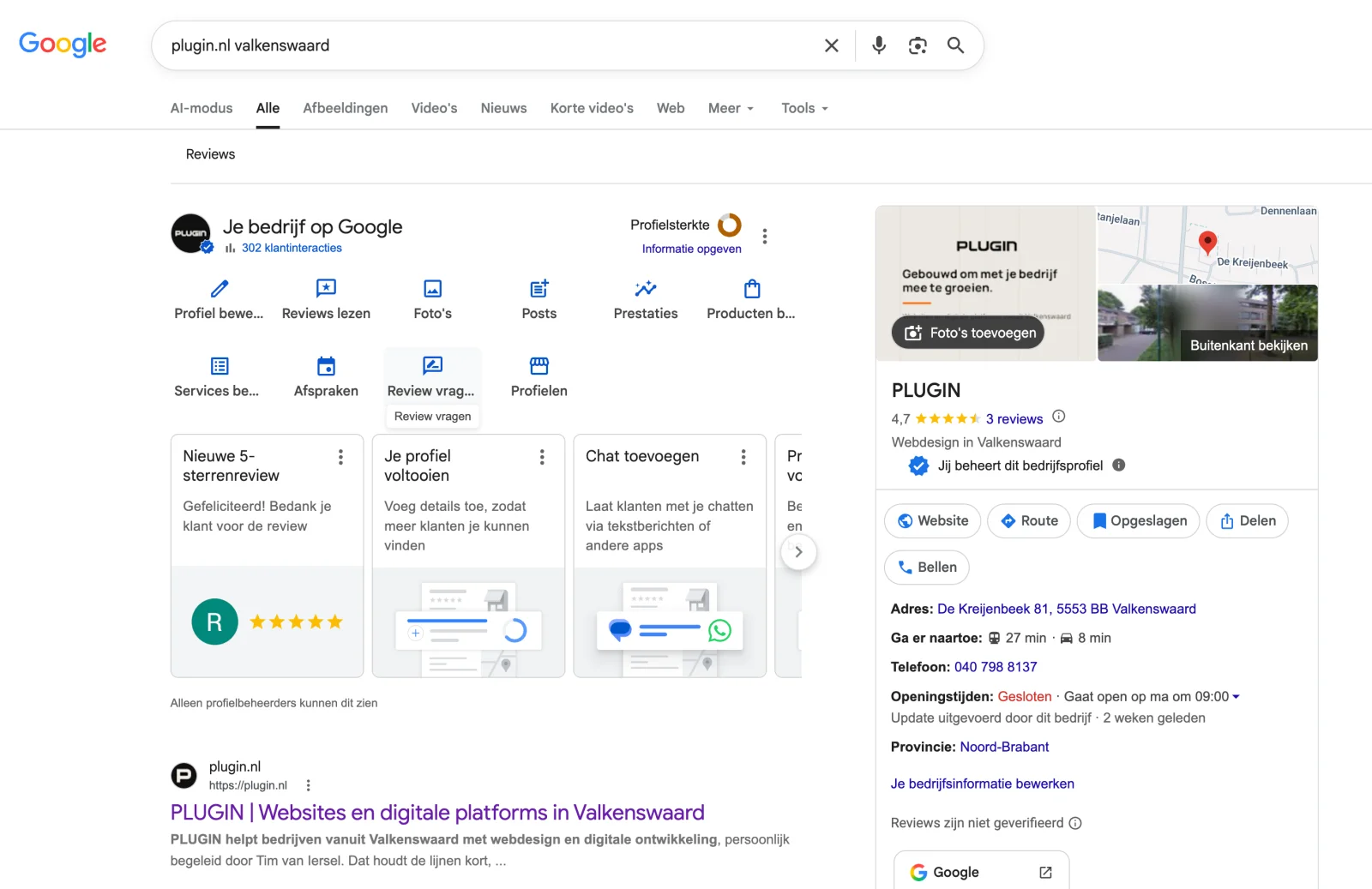This screenshot has width=1372, height=889.
Task: Expand opening hours next to 09:00
Action: point(1236,697)
